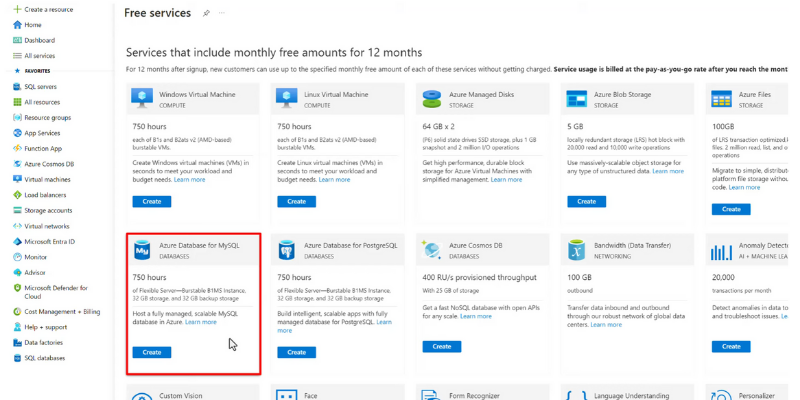Click the Azure Cosmos DB sidebar icon
This screenshot has width=800, height=400.
[x=17, y=164]
